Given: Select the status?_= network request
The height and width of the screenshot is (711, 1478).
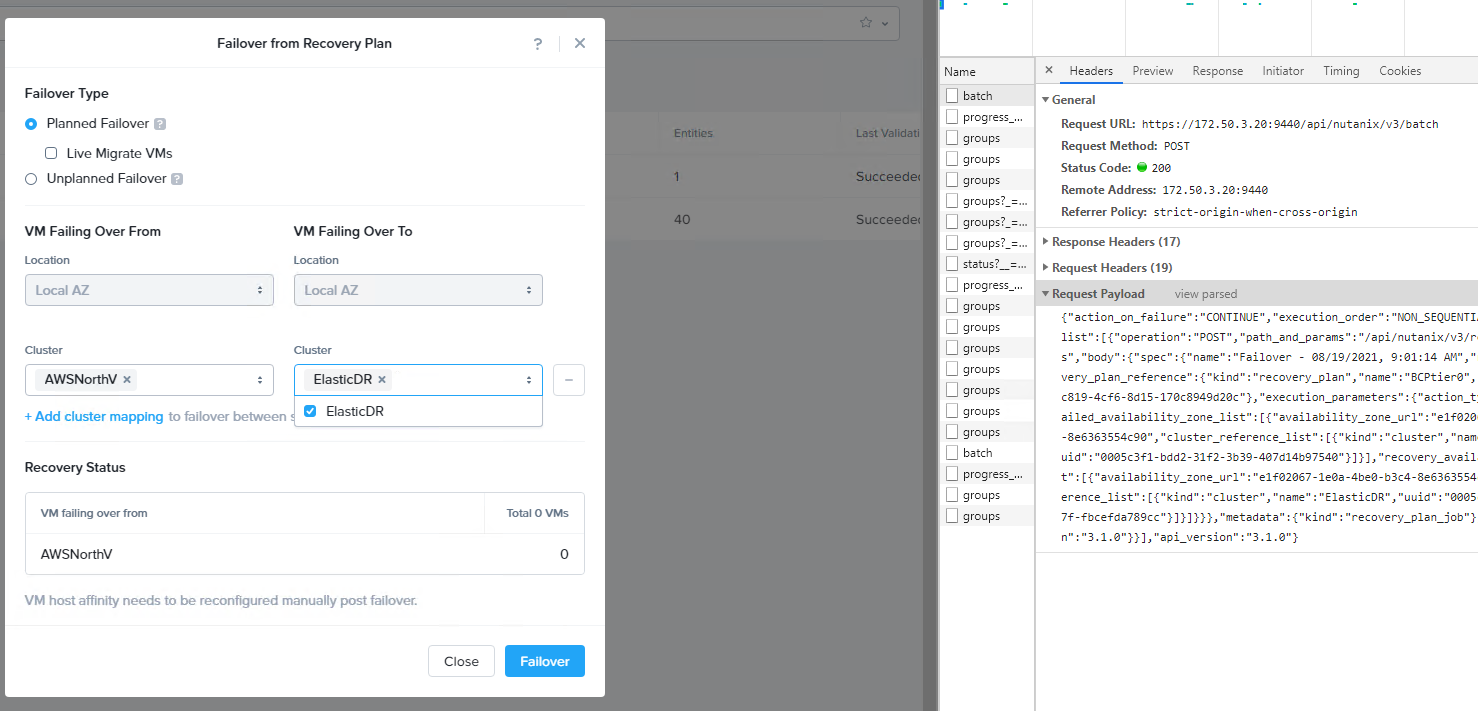Looking at the screenshot, I should (988, 264).
